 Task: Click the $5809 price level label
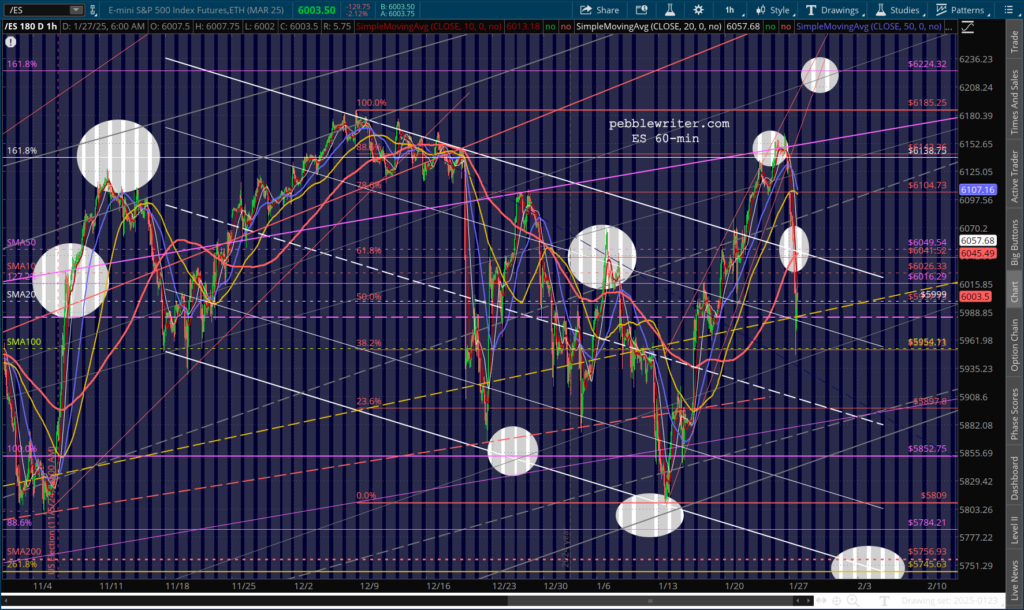(x=933, y=495)
